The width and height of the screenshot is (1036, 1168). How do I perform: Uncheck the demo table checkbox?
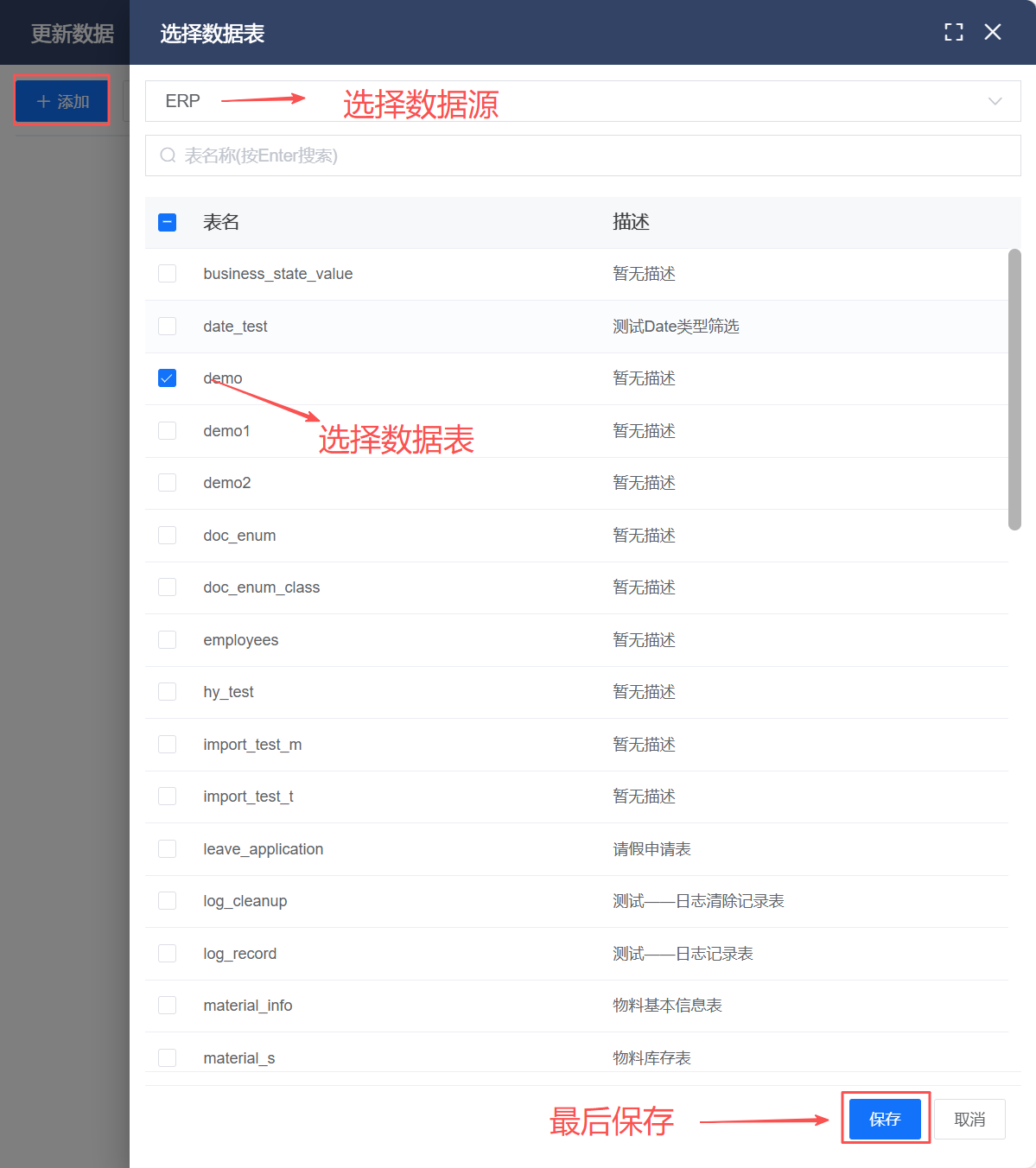168,378
